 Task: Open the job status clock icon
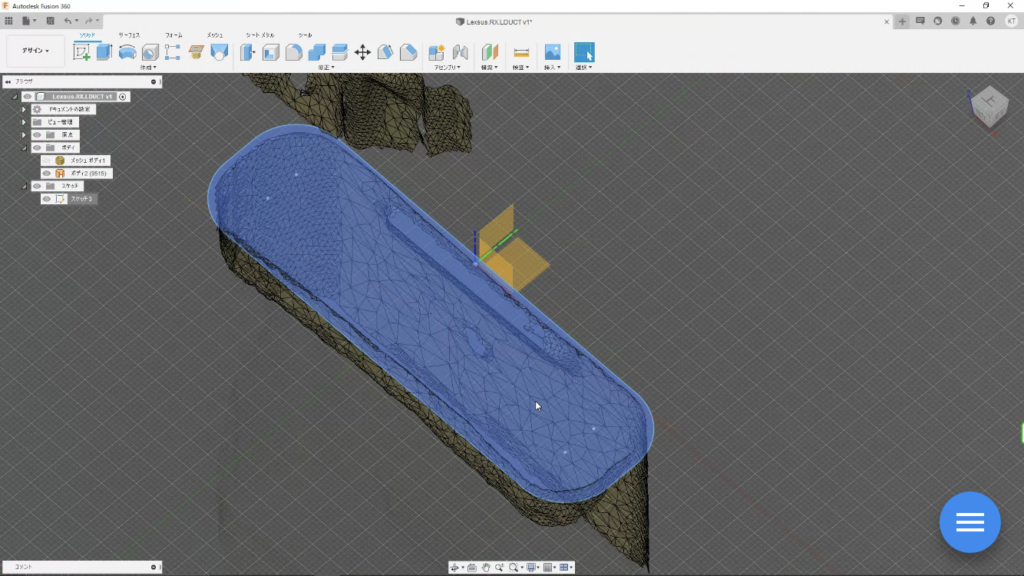coord(955,22)
